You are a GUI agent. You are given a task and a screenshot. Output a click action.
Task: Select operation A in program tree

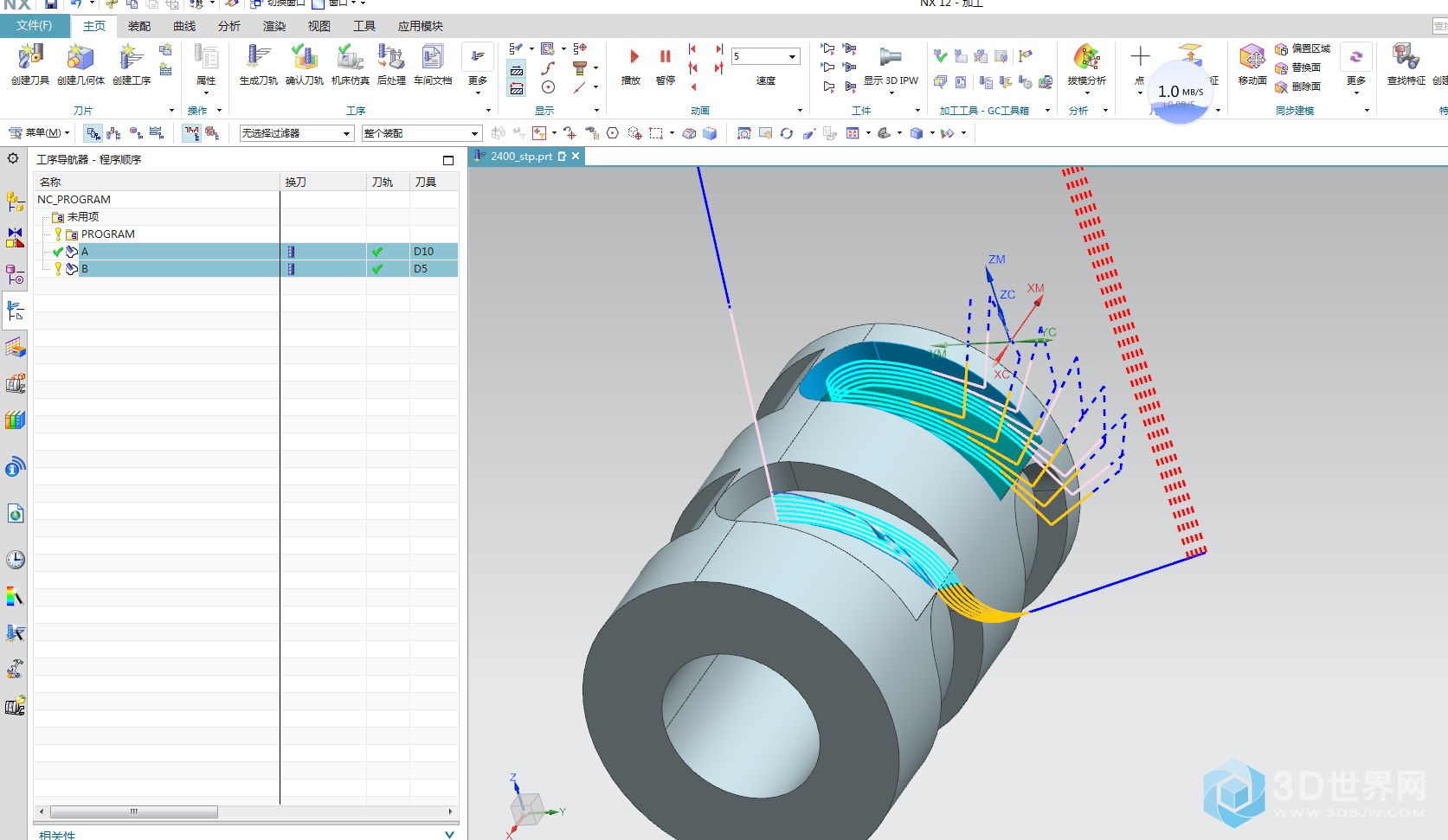tap(85, 252)
